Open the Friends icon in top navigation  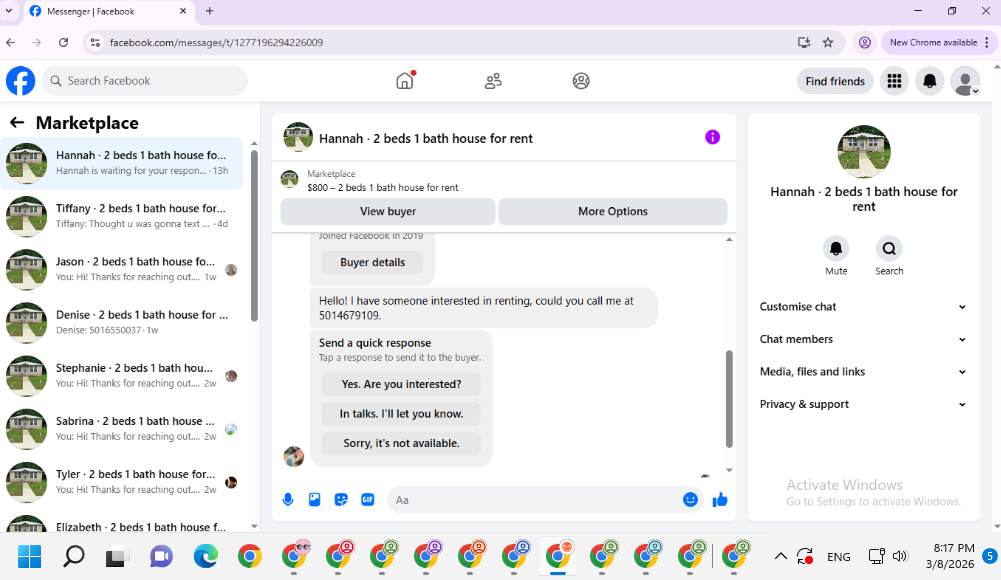pos(493,81)
